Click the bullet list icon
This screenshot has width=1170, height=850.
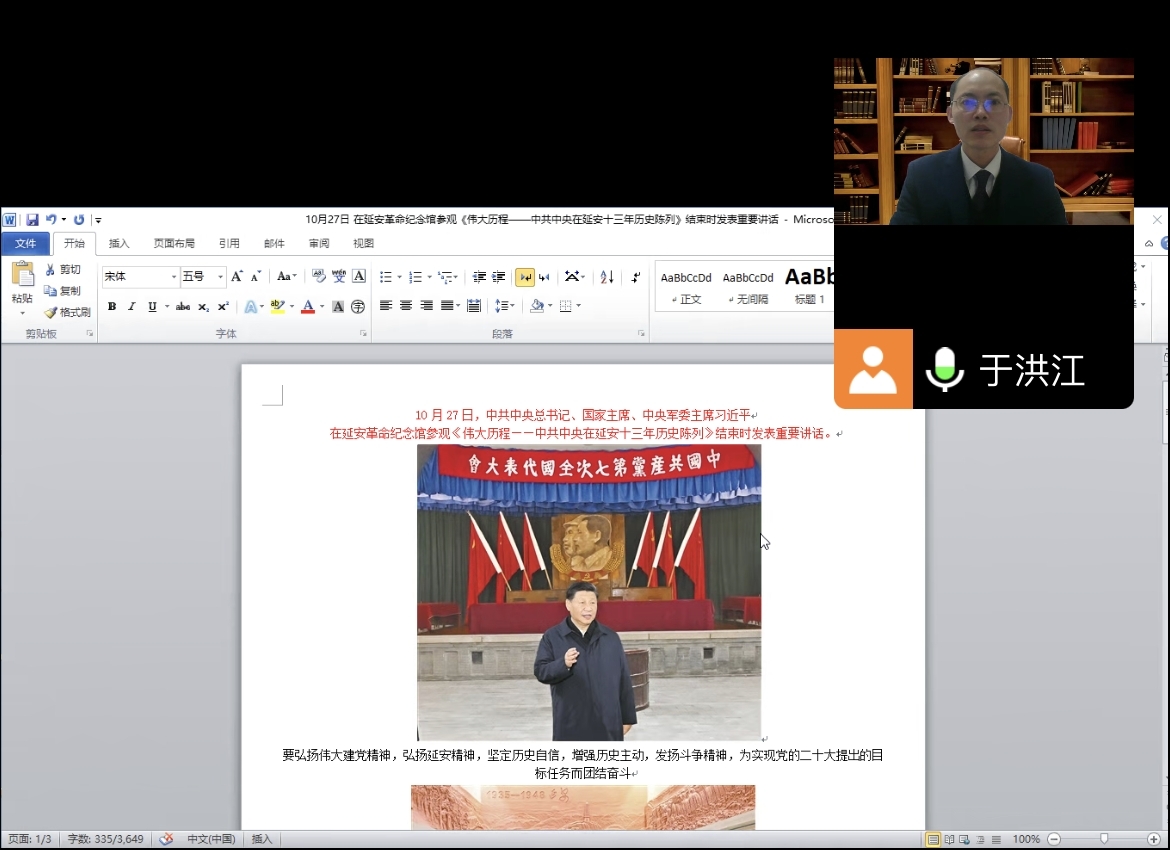386,277
